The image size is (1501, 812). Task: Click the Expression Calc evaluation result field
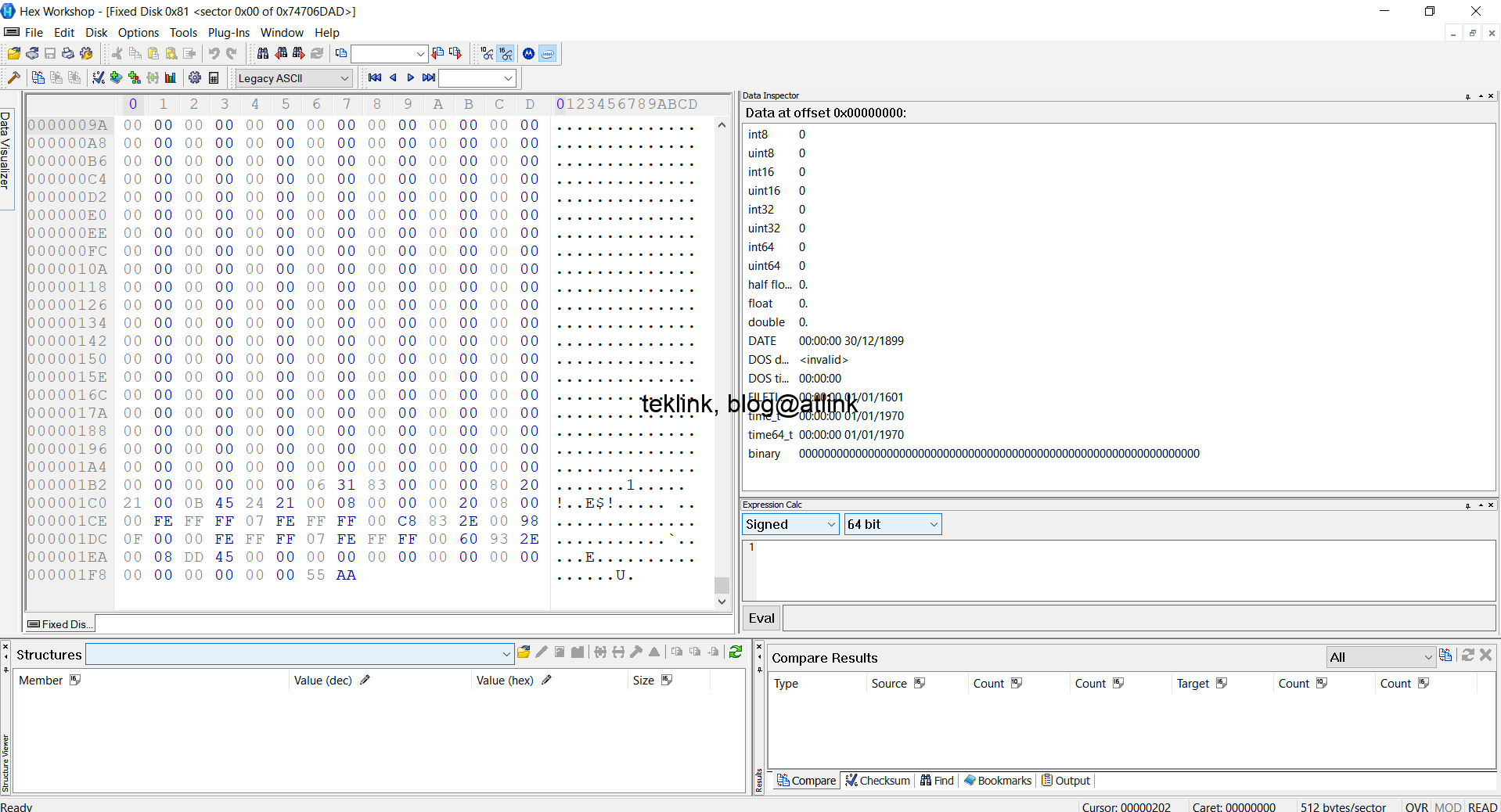tap(1139, 618)
